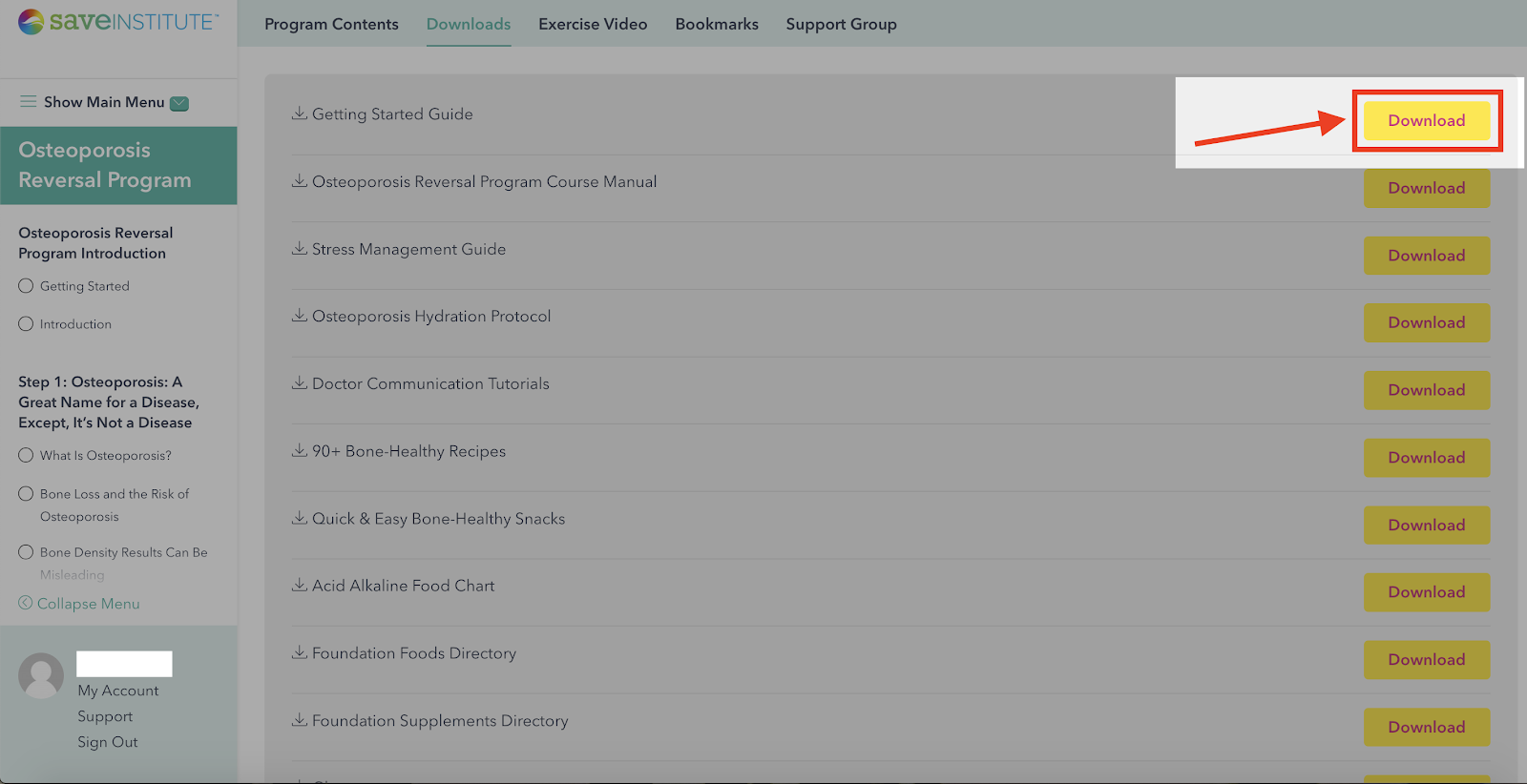Mark Introduction lesson circle
The image size is (1527, 784).
(26, 324)
